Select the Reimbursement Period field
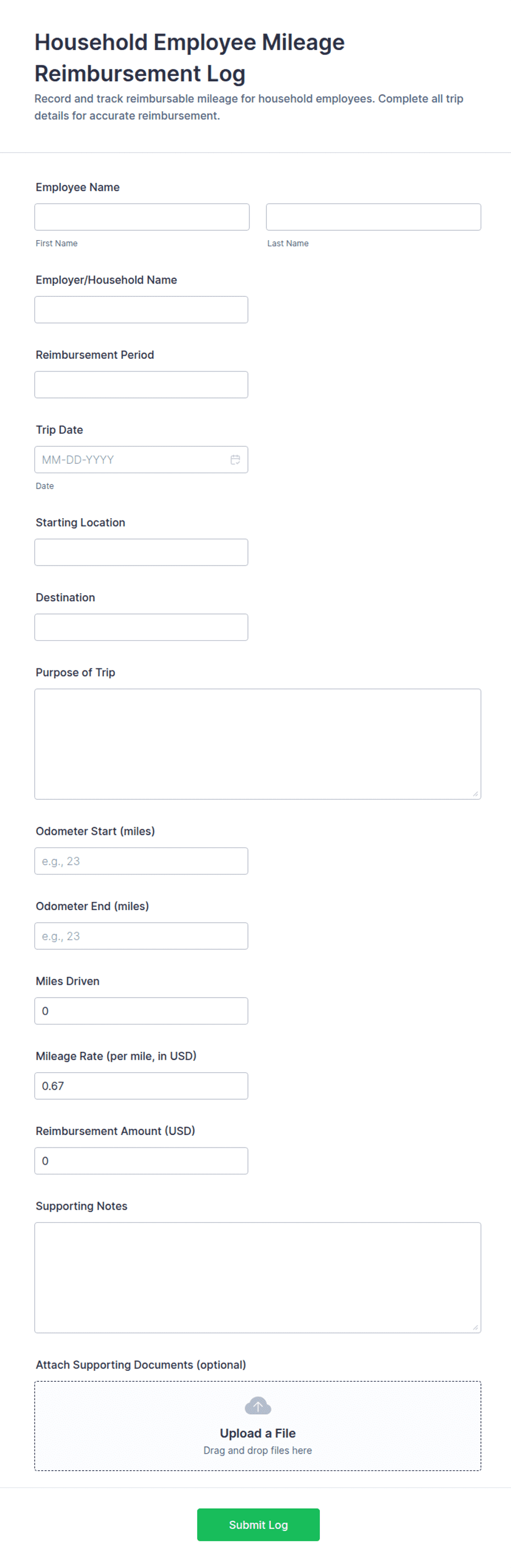 click(x=141, y=384)
